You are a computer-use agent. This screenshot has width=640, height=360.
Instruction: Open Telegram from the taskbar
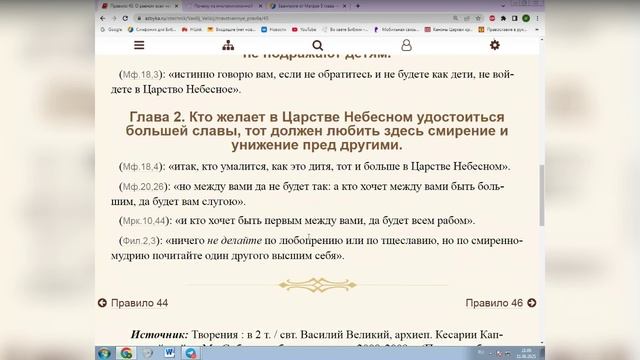pos(191,353)
